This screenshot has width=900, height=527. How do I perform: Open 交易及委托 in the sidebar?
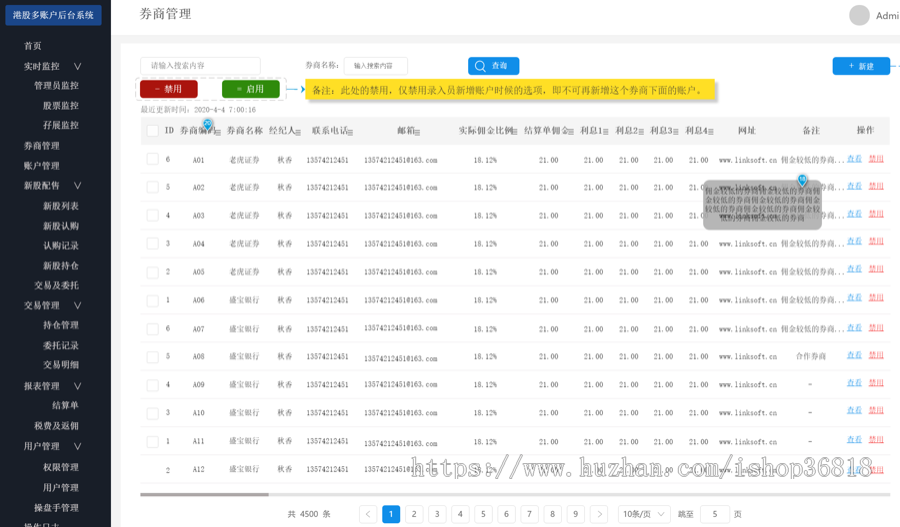[56, 285]
